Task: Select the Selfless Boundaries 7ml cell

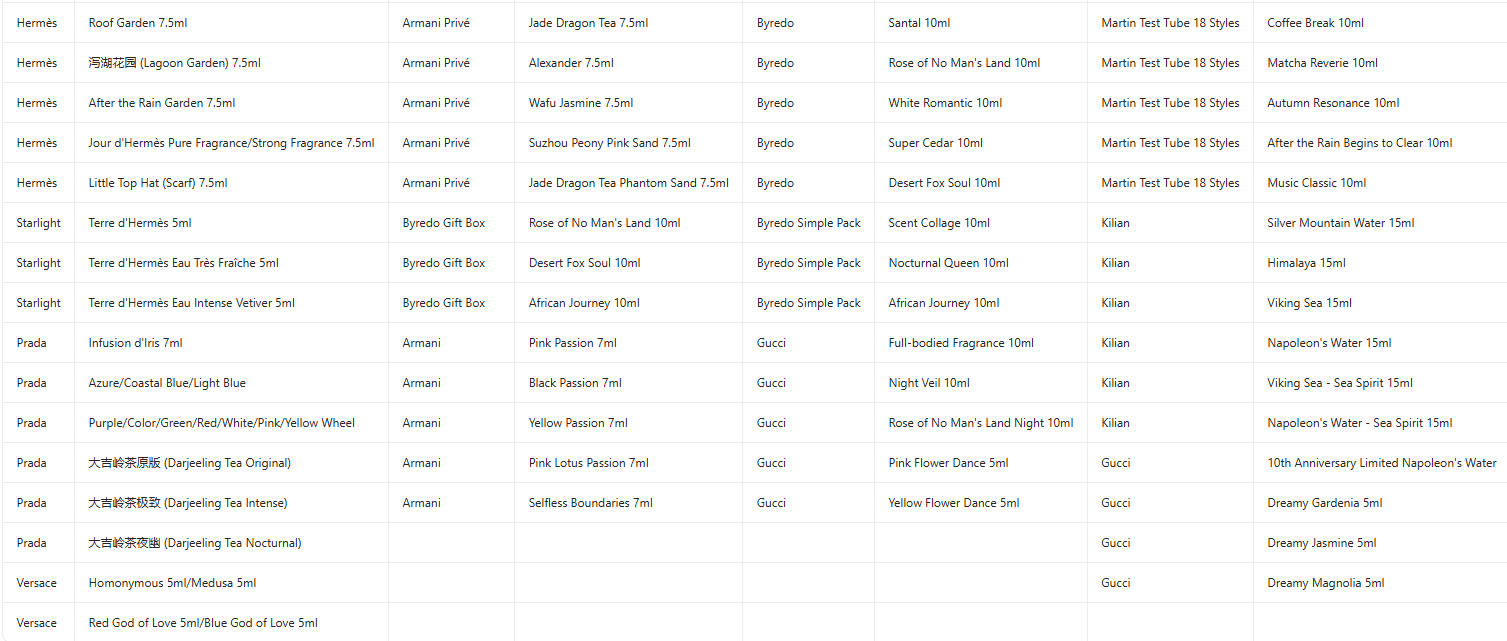Action: (x=590, y=503)
